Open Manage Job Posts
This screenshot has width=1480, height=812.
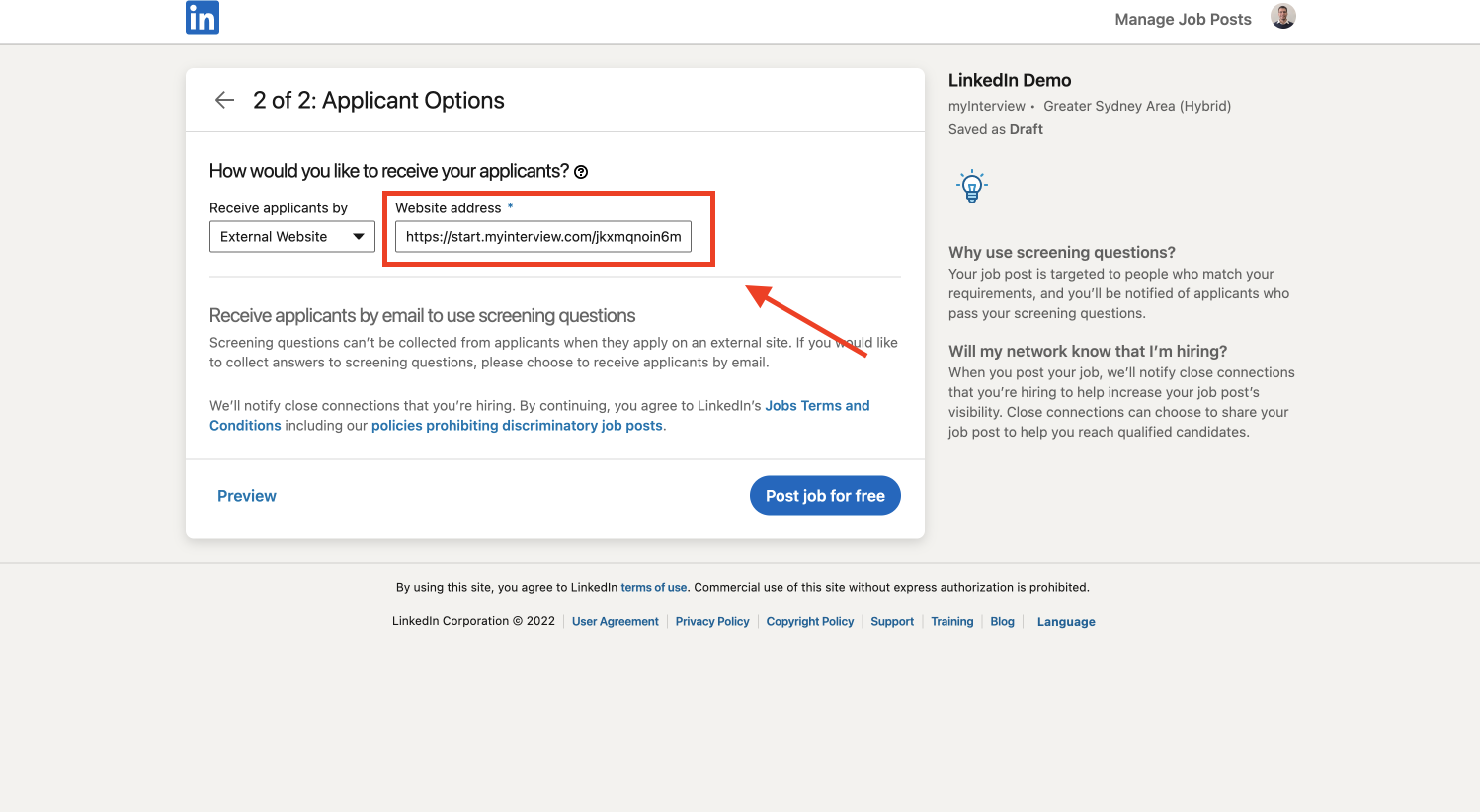(x=1182, y=19)
